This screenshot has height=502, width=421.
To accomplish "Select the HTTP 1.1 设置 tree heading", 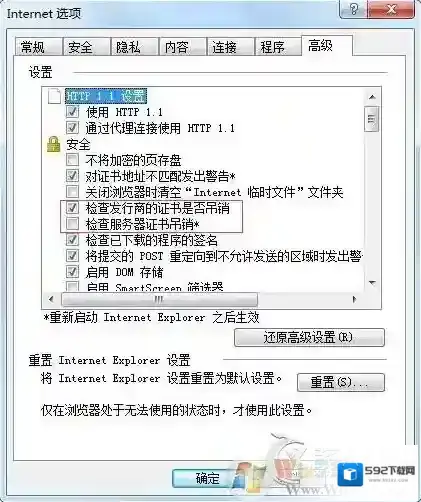I will (x=106, y=96).
